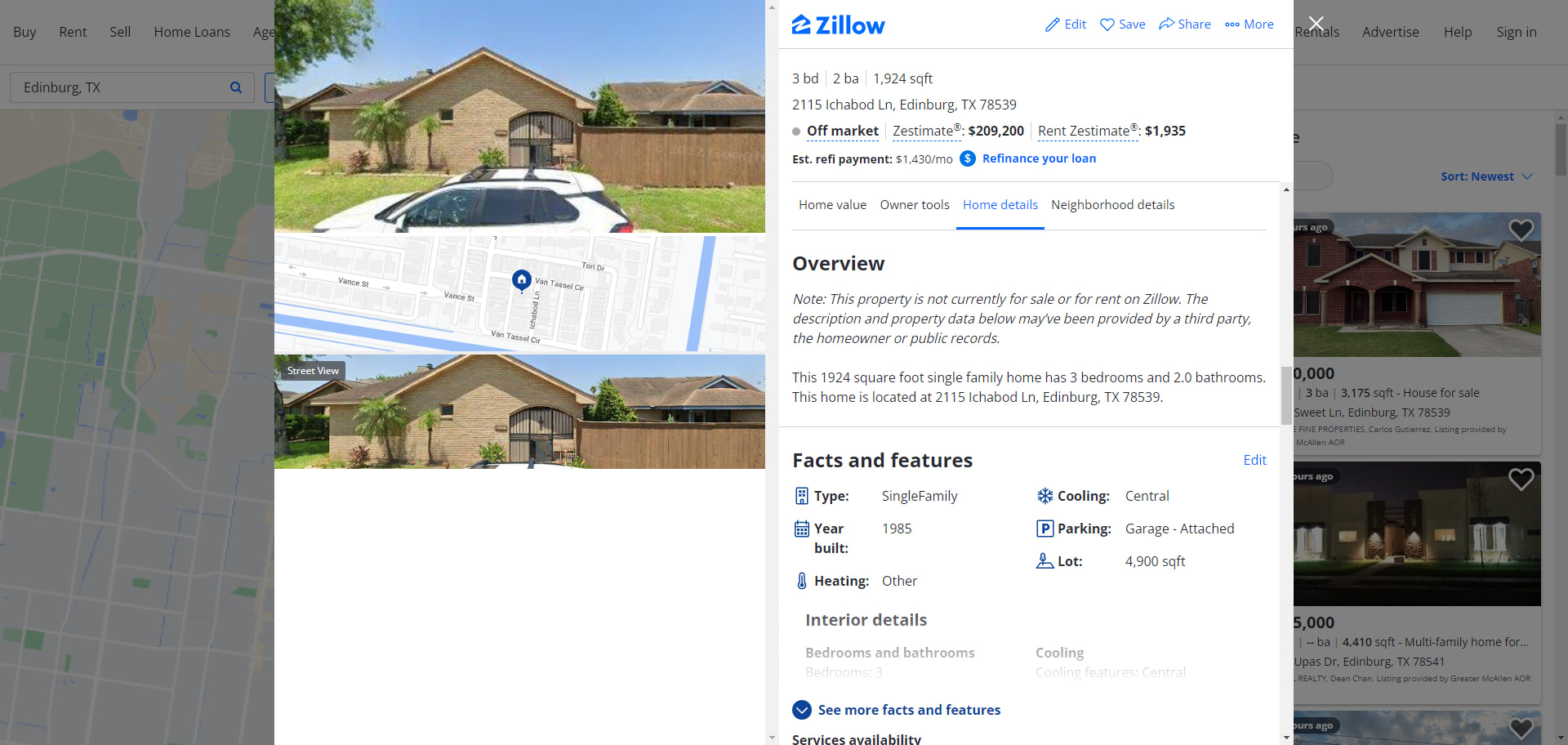Click the home pin marker on the map
The image size is (1568, 745).
(x=522, y=279)
